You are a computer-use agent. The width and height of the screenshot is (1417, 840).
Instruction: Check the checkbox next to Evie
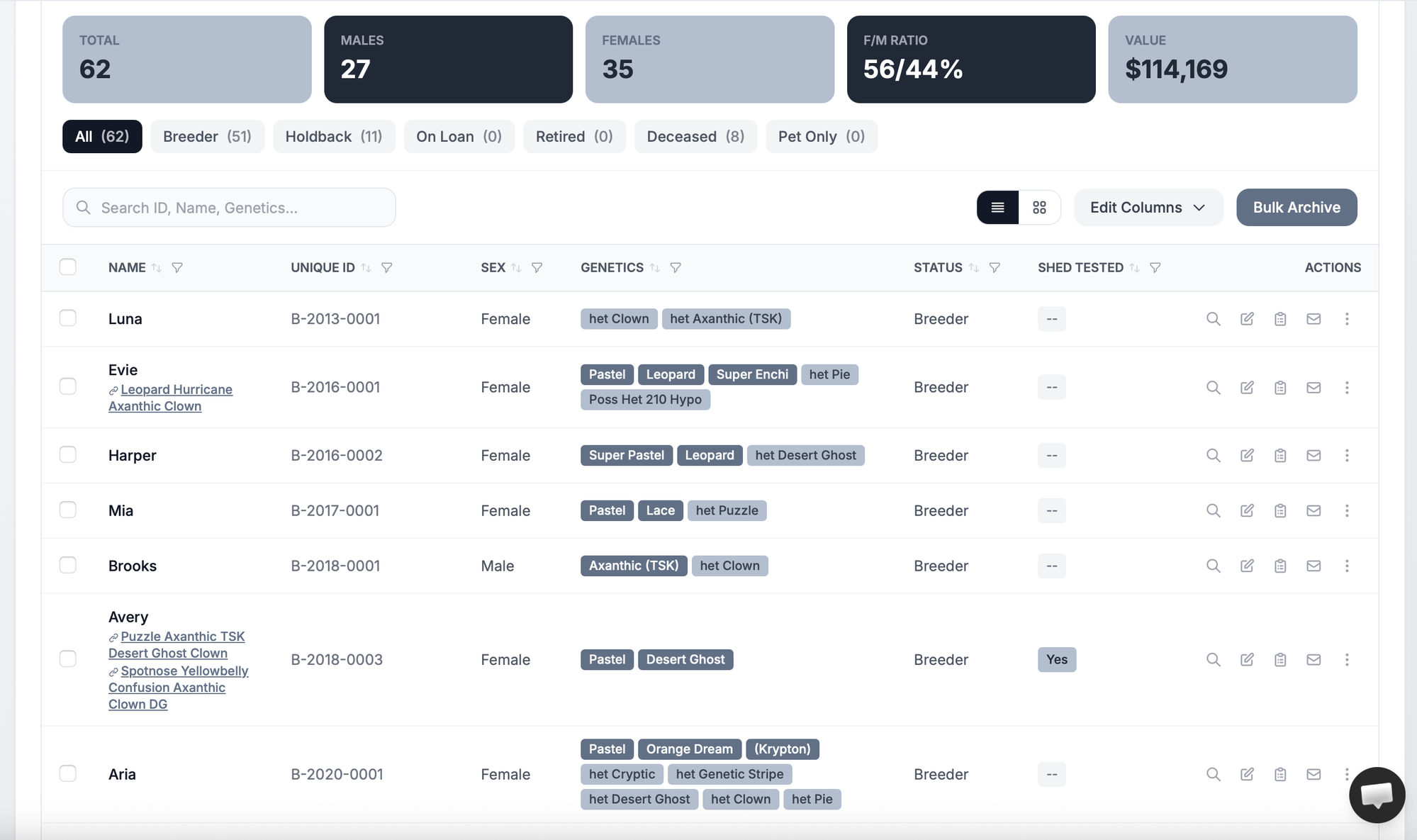point(68,386)
